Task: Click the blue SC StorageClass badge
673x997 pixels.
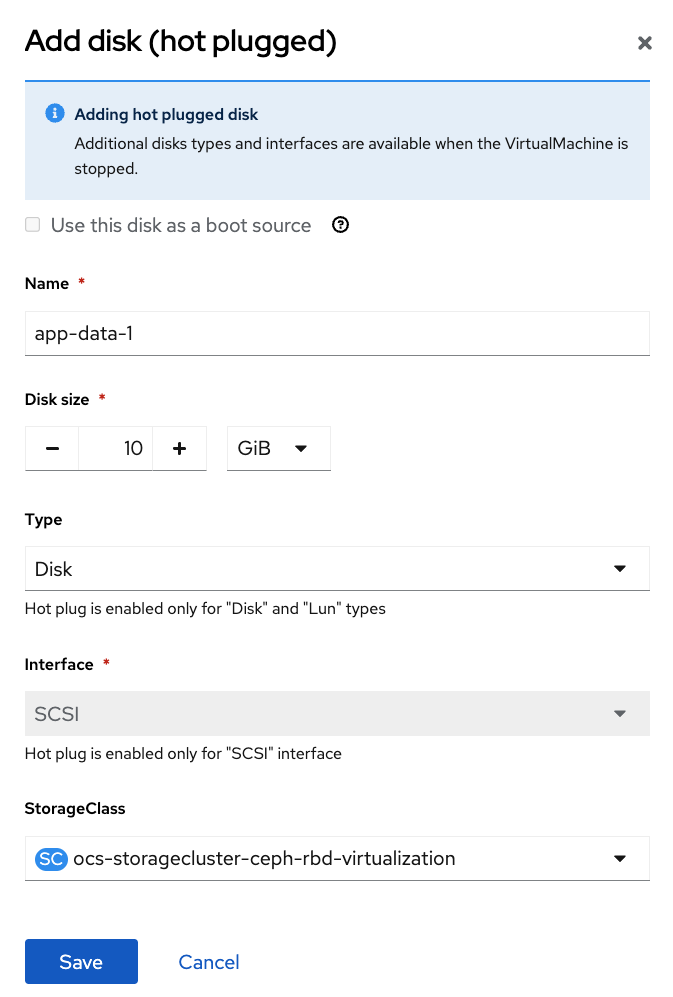Action: pyautogui.click(x=51, y=858)
